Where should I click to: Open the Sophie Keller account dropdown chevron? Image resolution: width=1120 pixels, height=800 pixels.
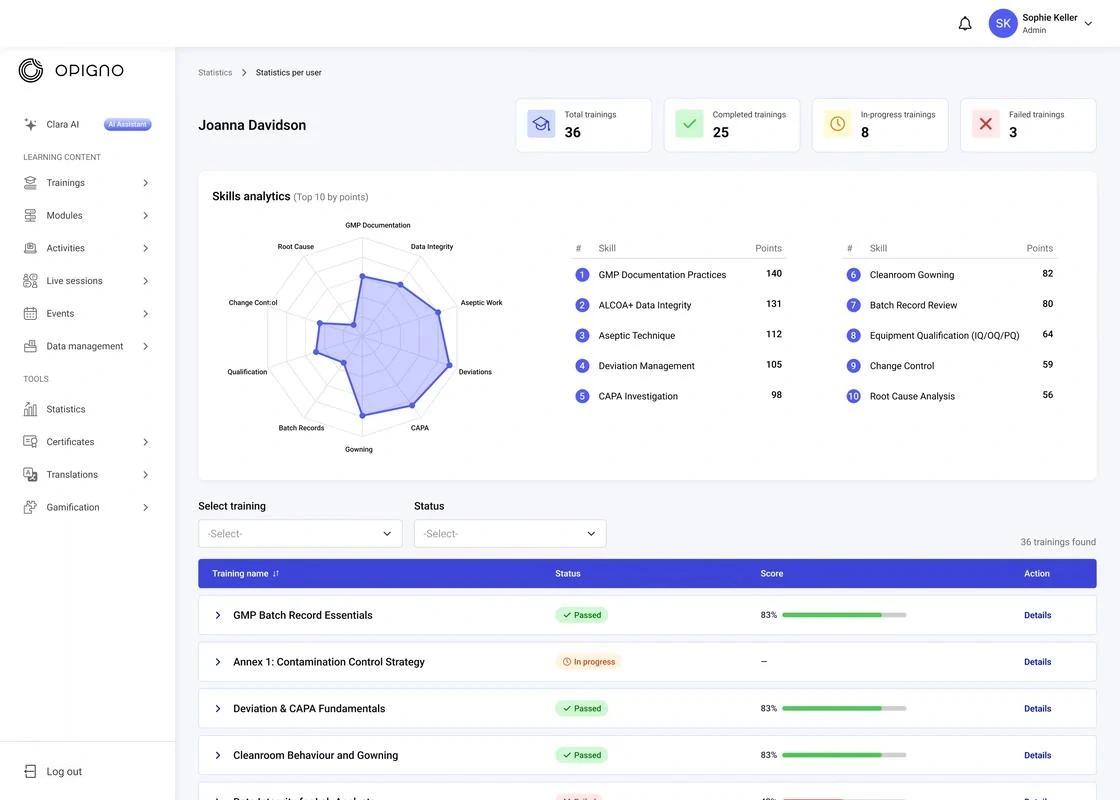click(x=1088, y=24)
